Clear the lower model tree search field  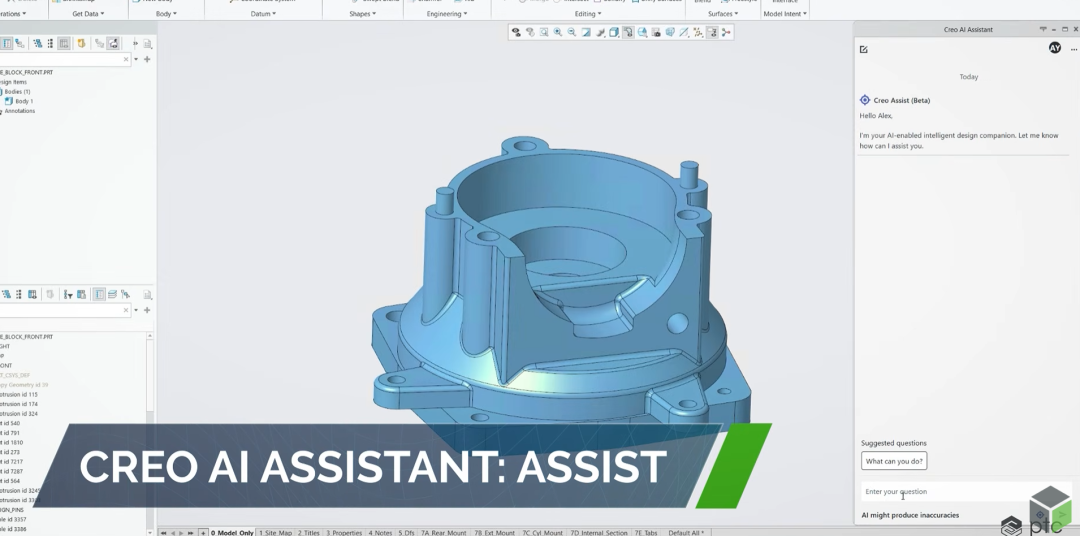126,310
